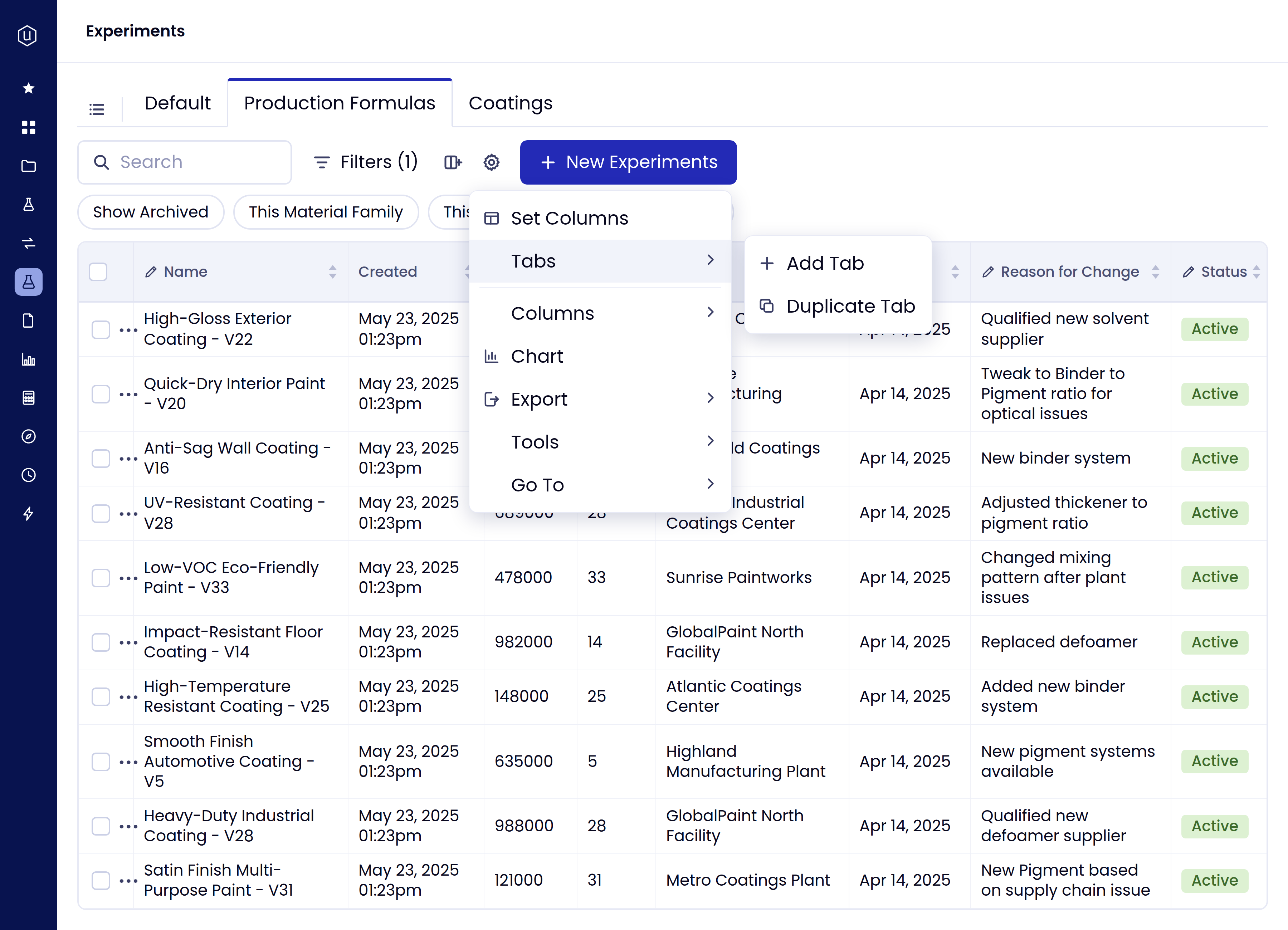Check the Anti-Sag Wall Coating - V16 row
Image resolution: width=1288 pixels, height=930 pixels.
[101, 458]
